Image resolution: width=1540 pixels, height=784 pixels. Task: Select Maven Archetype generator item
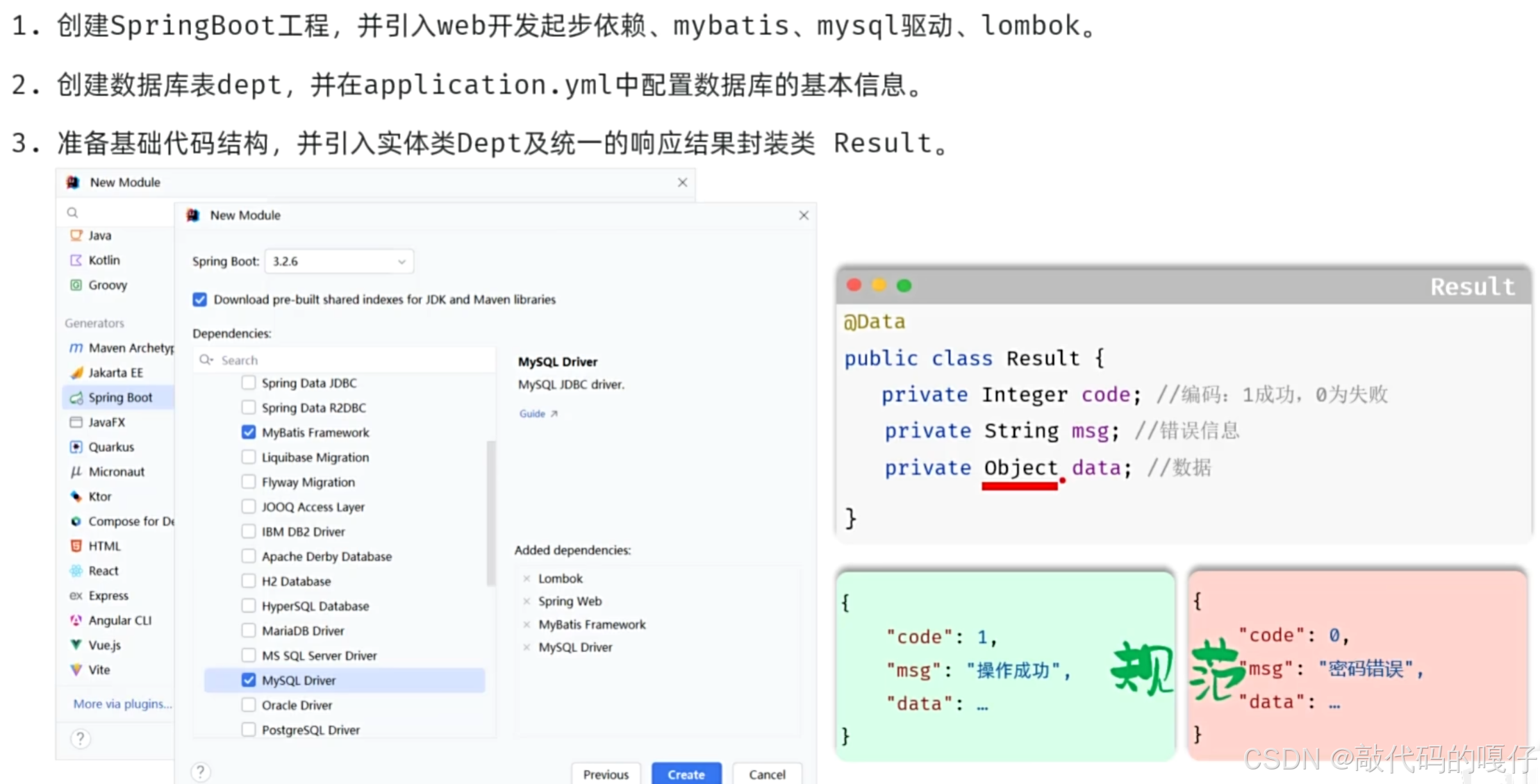pos(130,348)
